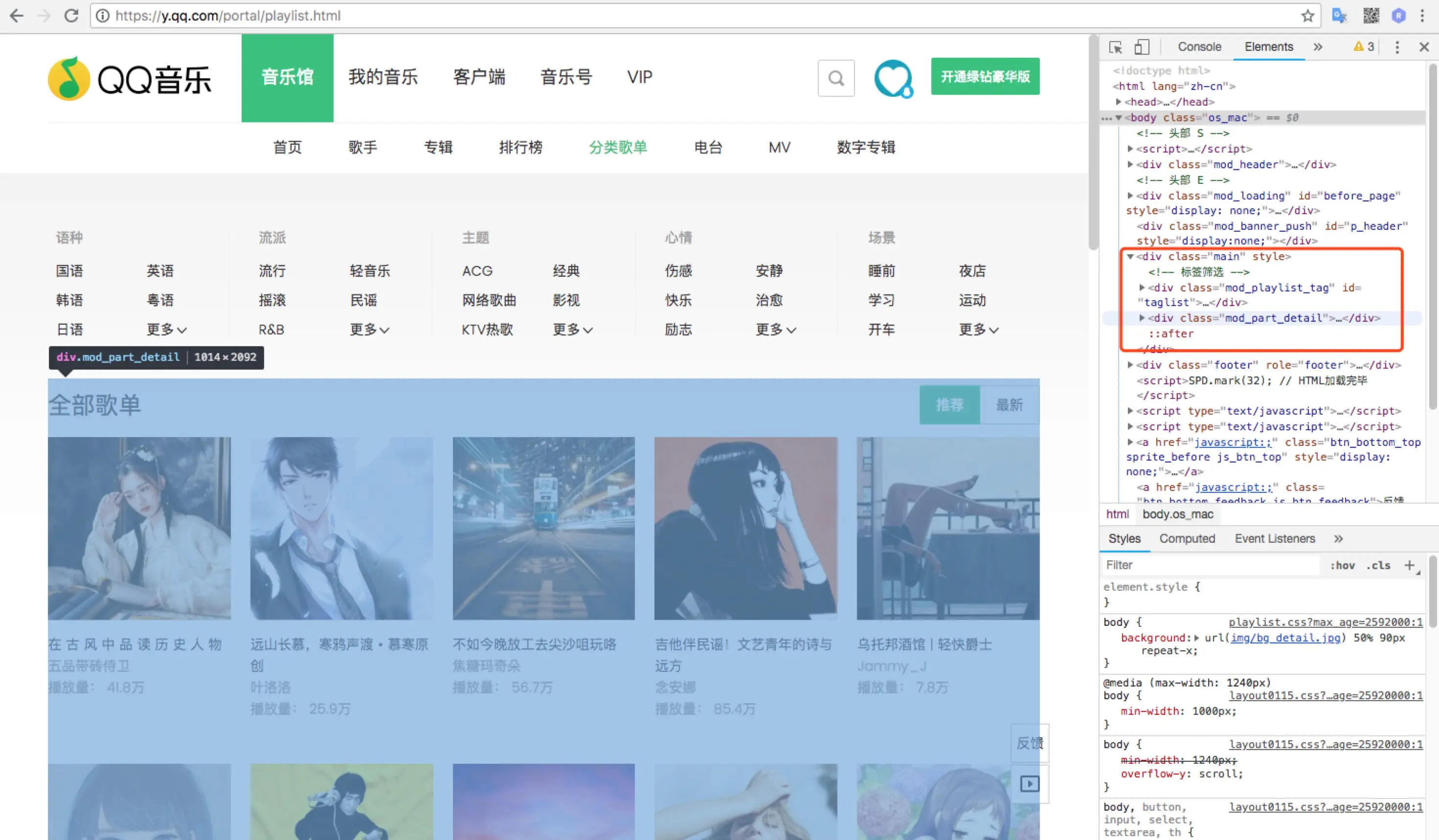Switch to the Console tab
This screenshot has height=840, width=1439.
pos(1199,47)
